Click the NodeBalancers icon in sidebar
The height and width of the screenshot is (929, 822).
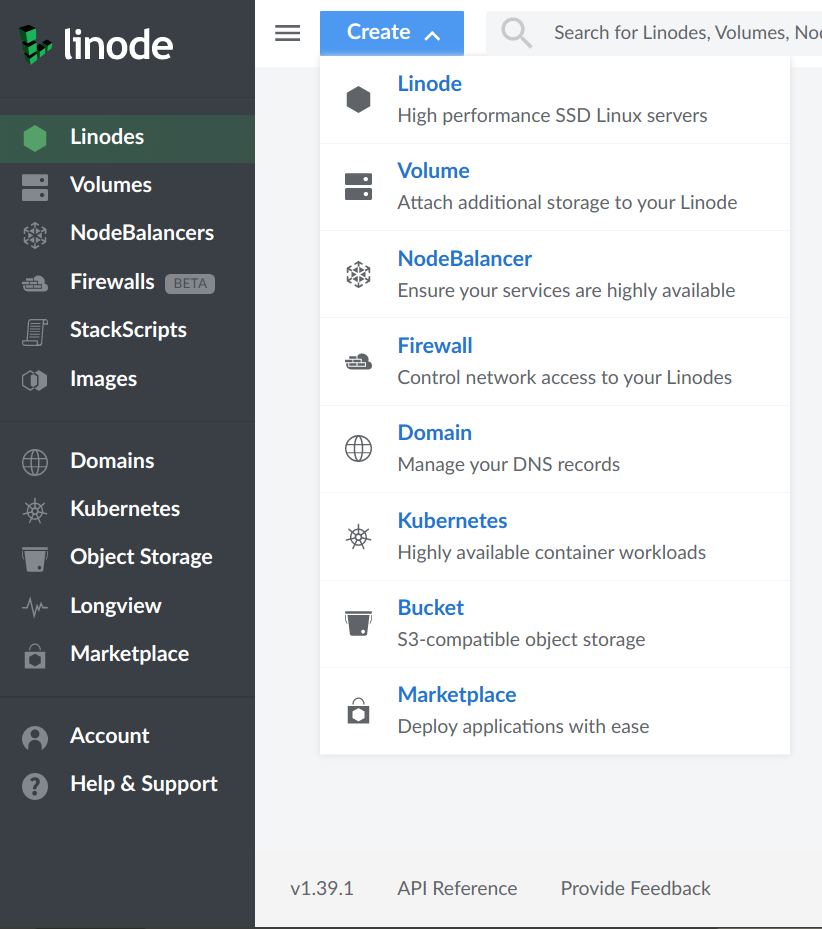[35, 235]
